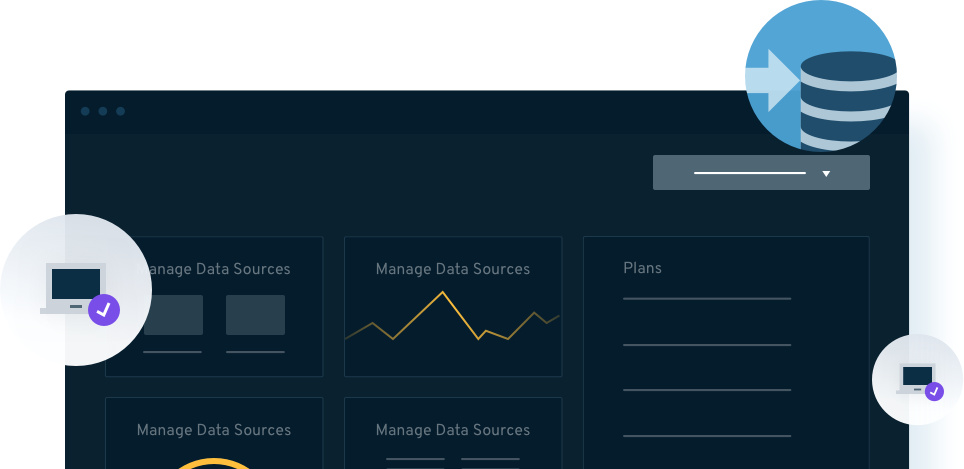Select the right gray thumbnail in data sources card
The width and height of the screenshot is (964, 469).
[255, 315]
